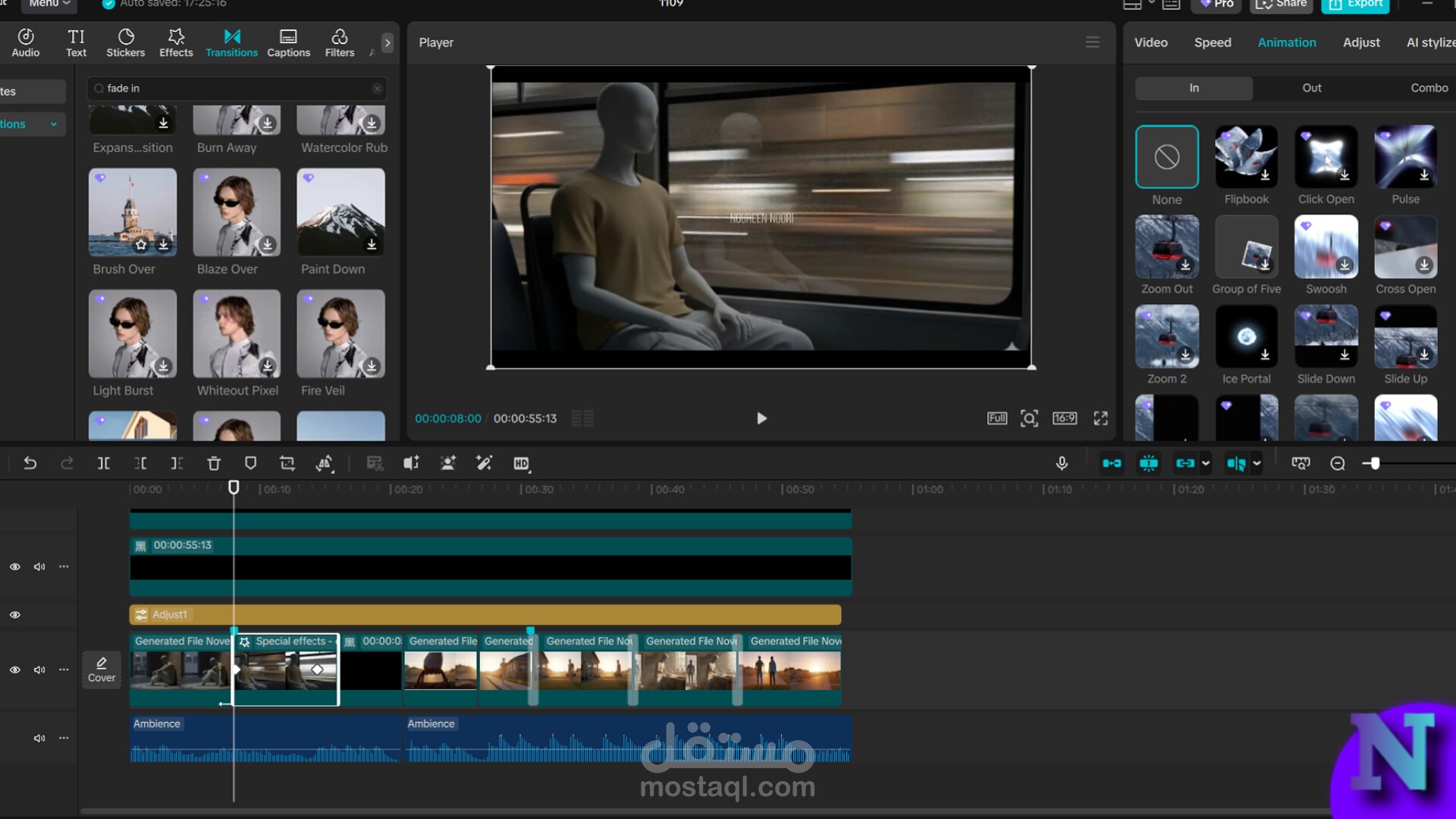This screenshot has height=819, width=1456.
Task: Open the Effects panel
Action: (x=176, y=42)
